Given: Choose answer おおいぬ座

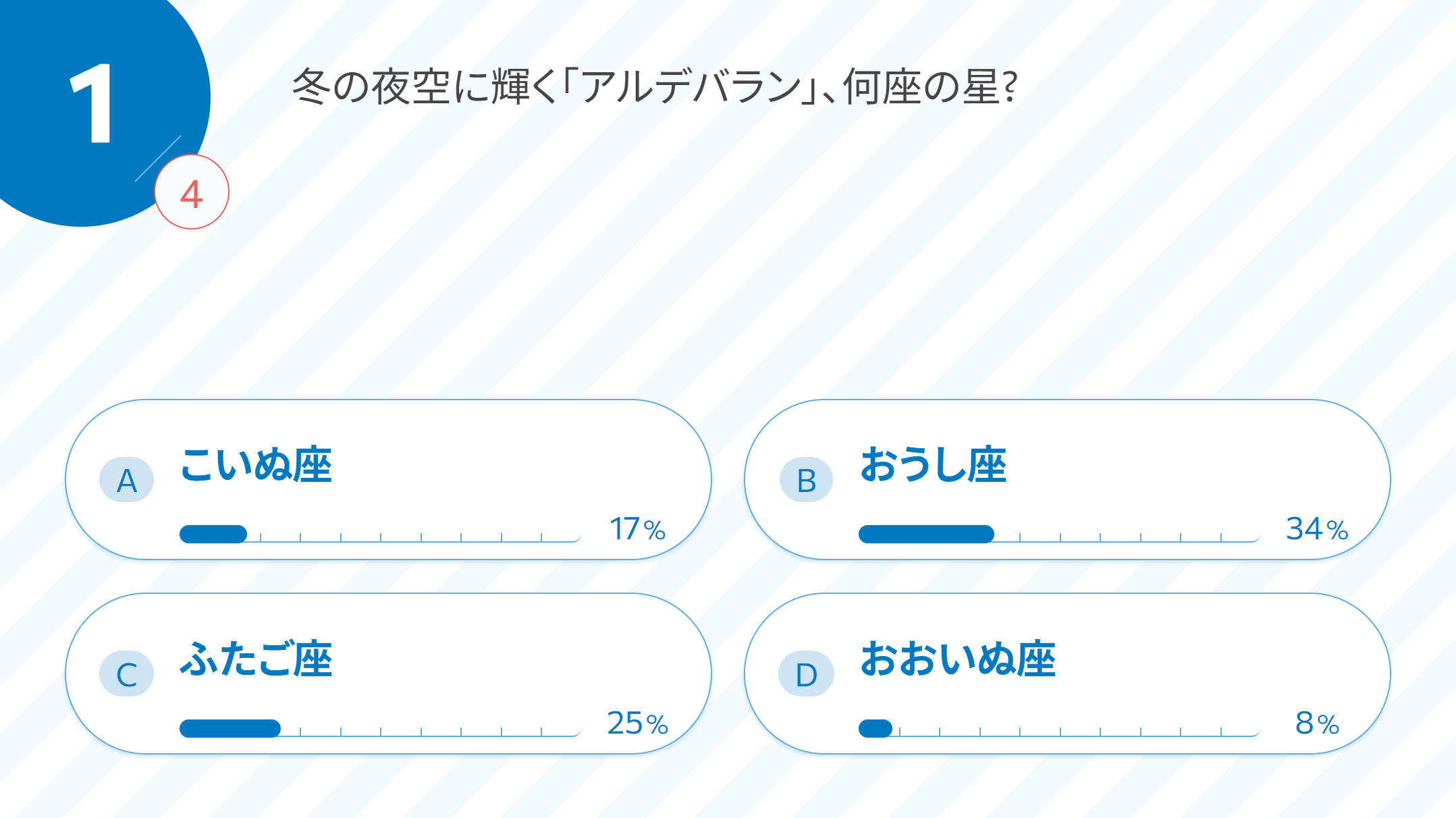Looking at the screenshot, I should pos(958,659).
